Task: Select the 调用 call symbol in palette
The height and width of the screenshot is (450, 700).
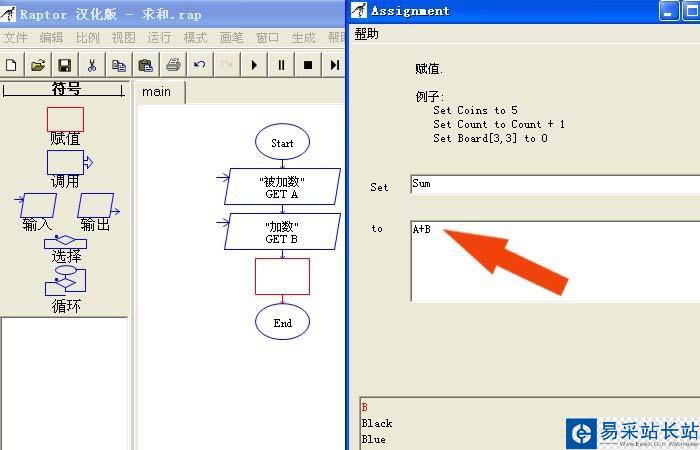Action: [x=69, y=169]
